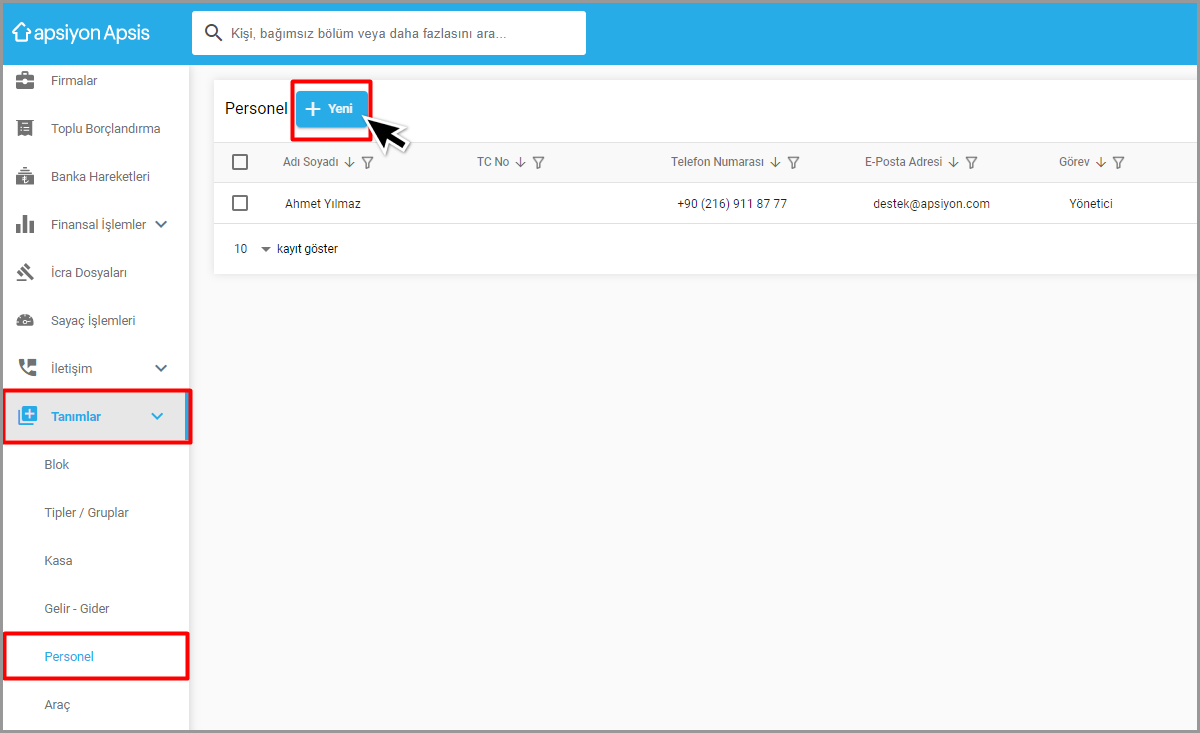
Task: Click the Firmalar briefcase icon
Action: (26, 81)
